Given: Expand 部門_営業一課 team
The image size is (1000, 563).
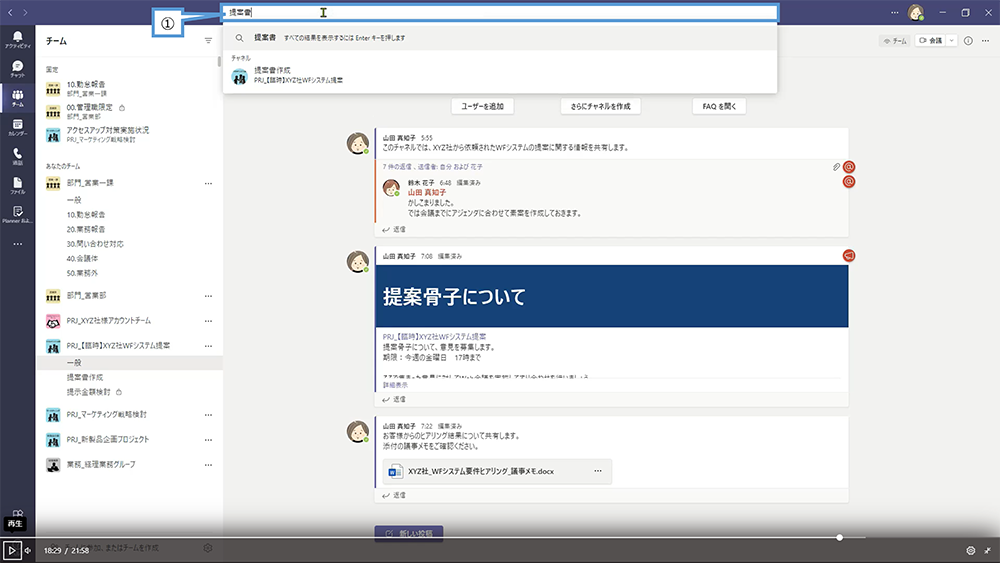Looking at the screenshot, I should [x=90, y=183].
